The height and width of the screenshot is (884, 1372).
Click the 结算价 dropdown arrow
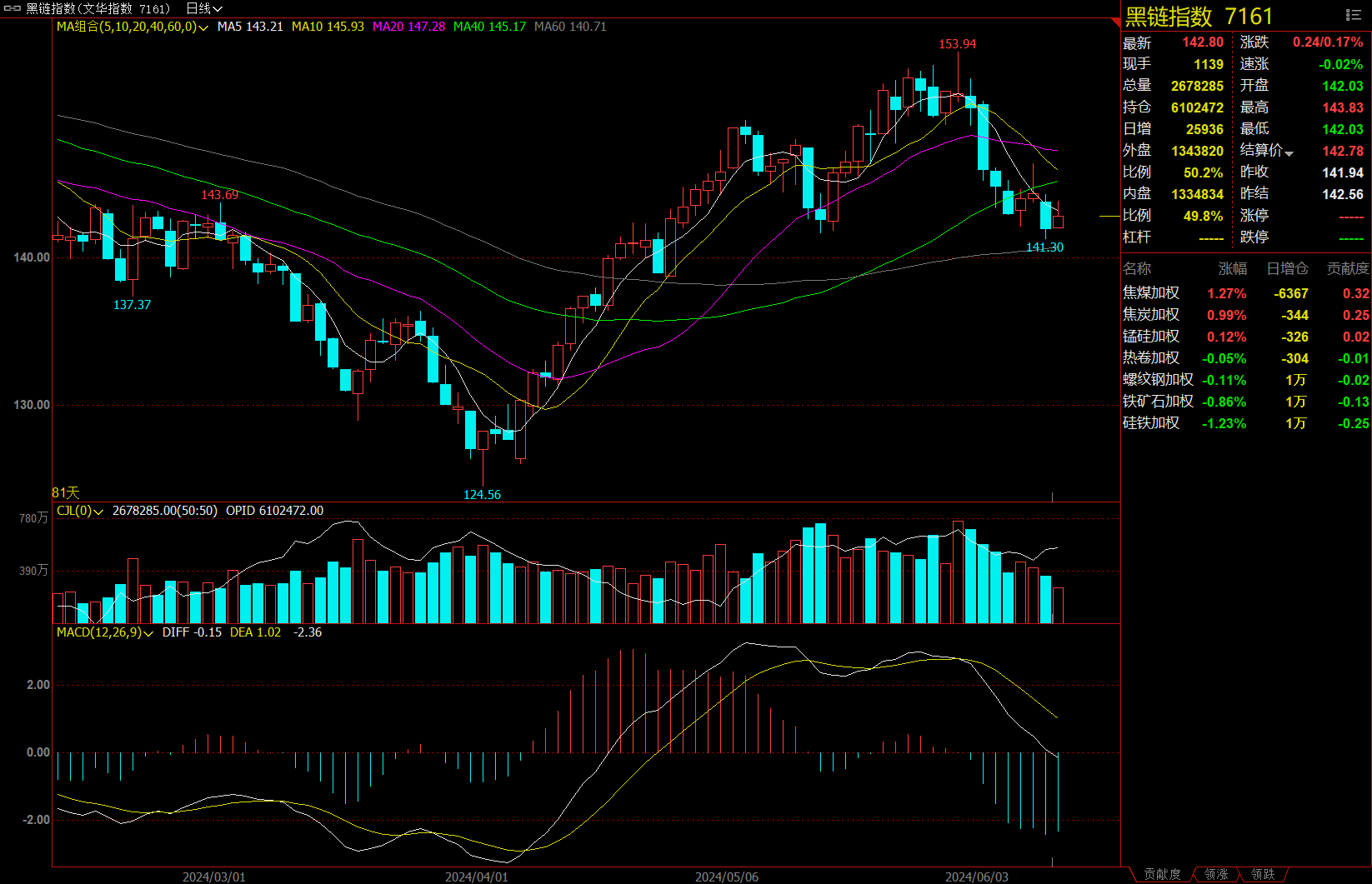pos(1289,153)
